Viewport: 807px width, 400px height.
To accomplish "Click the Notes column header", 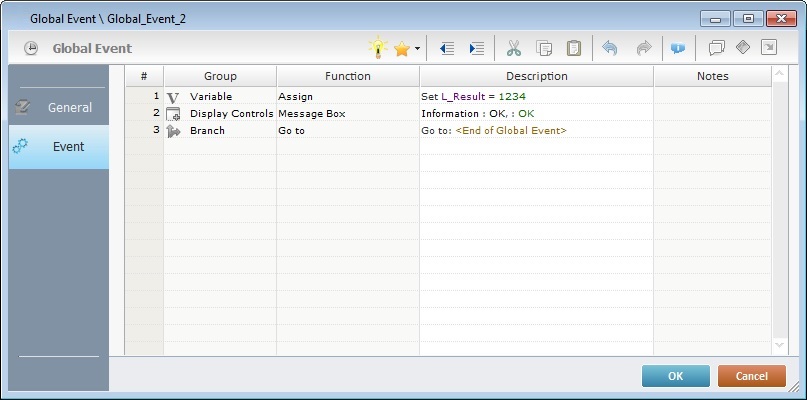I will coord(713,76).
